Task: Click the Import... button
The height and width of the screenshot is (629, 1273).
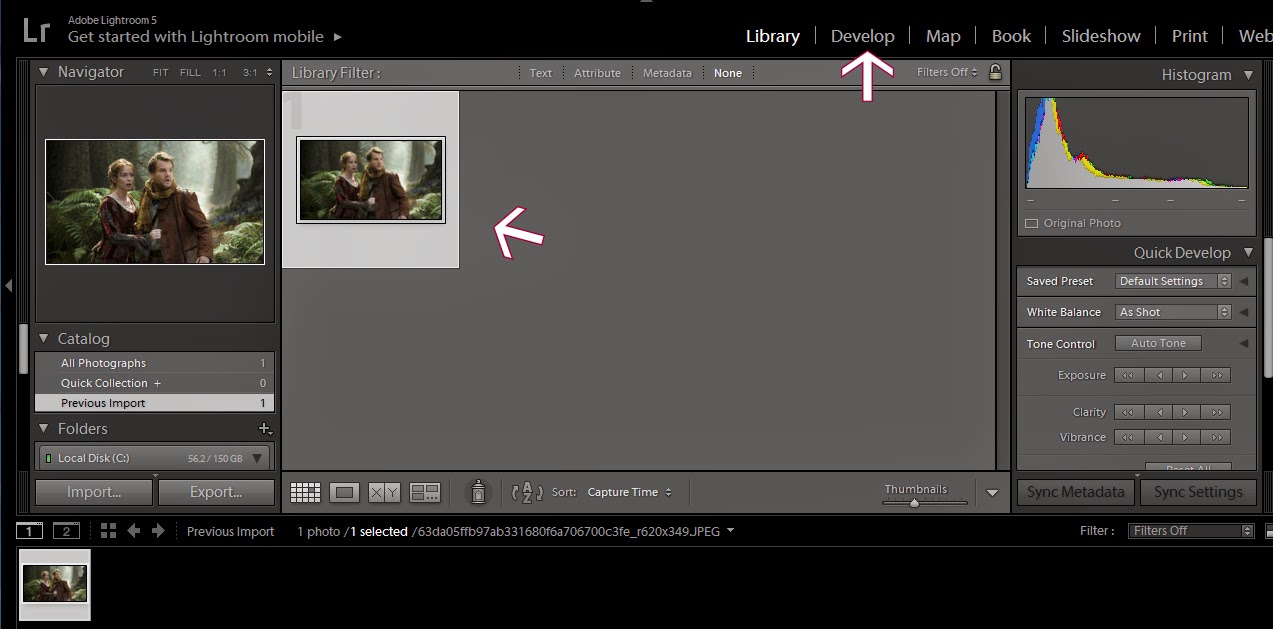Action: pos(94,492)
